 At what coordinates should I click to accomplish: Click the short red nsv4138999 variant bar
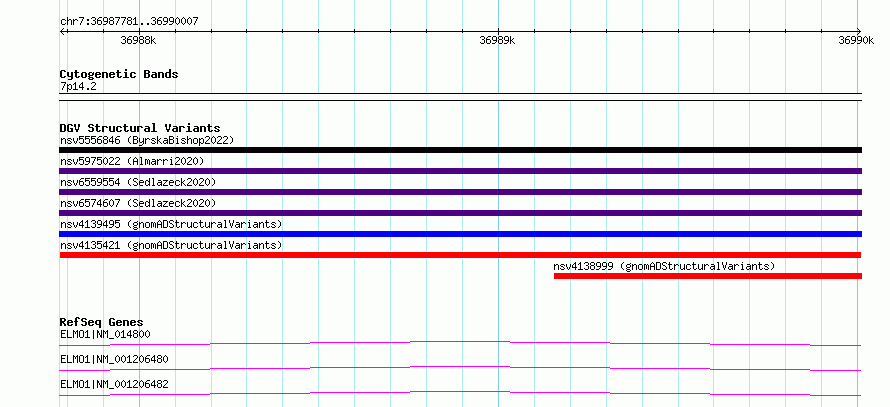708,276
